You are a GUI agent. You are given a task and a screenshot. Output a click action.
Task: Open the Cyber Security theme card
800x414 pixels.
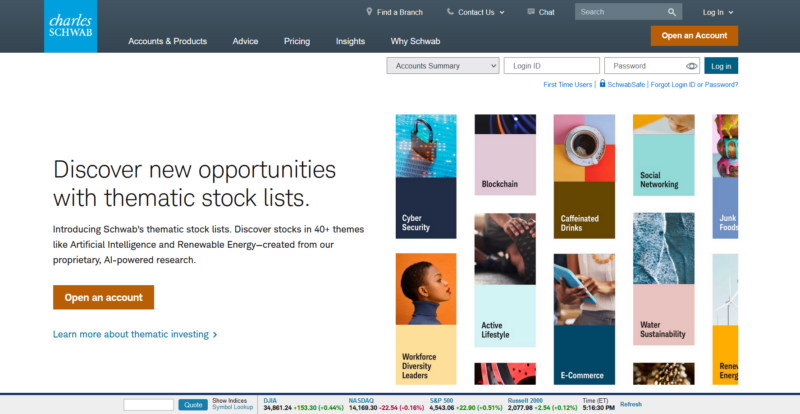pyautogui.click(x=426, y=177)
